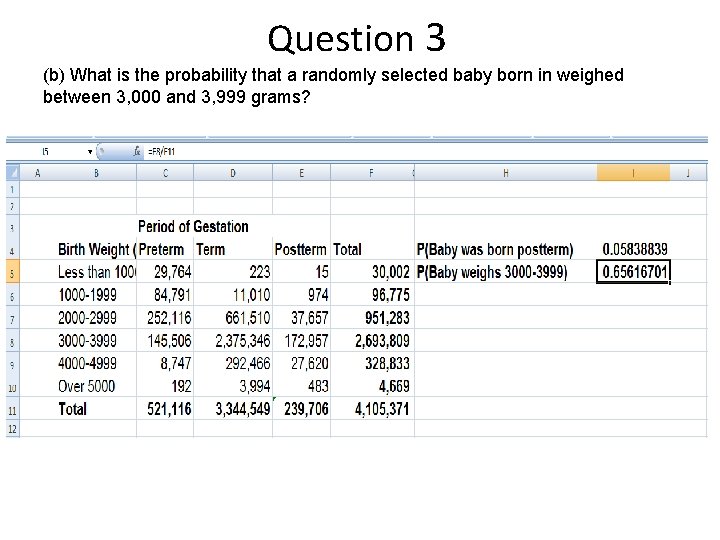Click the cell with value 96,775
Viewport: 720px width, 540px height.
pyautogui.click(x=372, y=295)
